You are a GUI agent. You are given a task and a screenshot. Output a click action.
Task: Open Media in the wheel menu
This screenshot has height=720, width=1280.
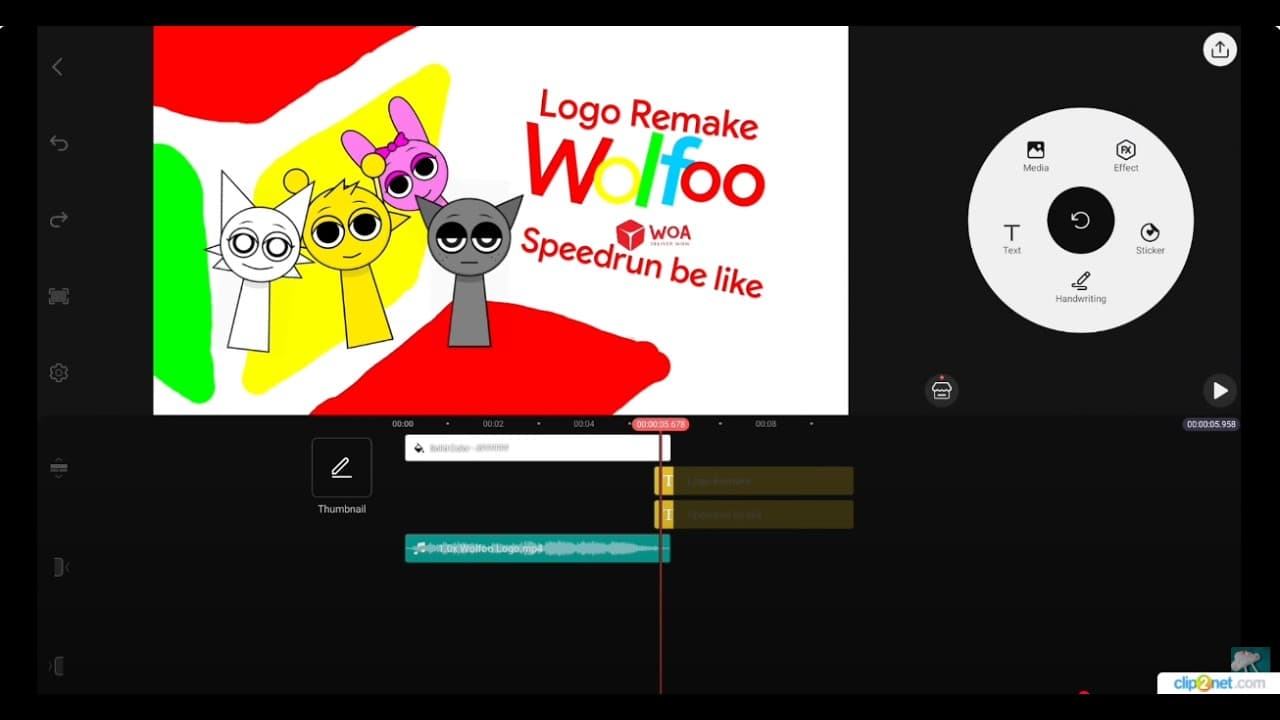click(x=1036, y=156)
